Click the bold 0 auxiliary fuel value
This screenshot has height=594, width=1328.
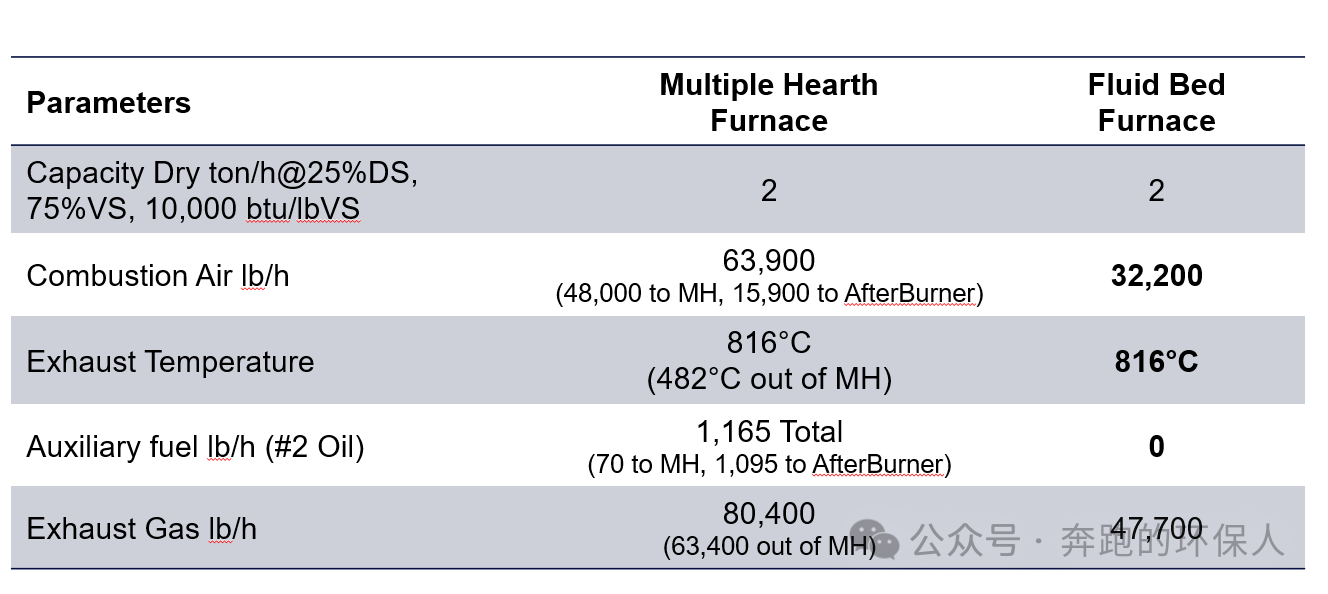[1156, 447]
